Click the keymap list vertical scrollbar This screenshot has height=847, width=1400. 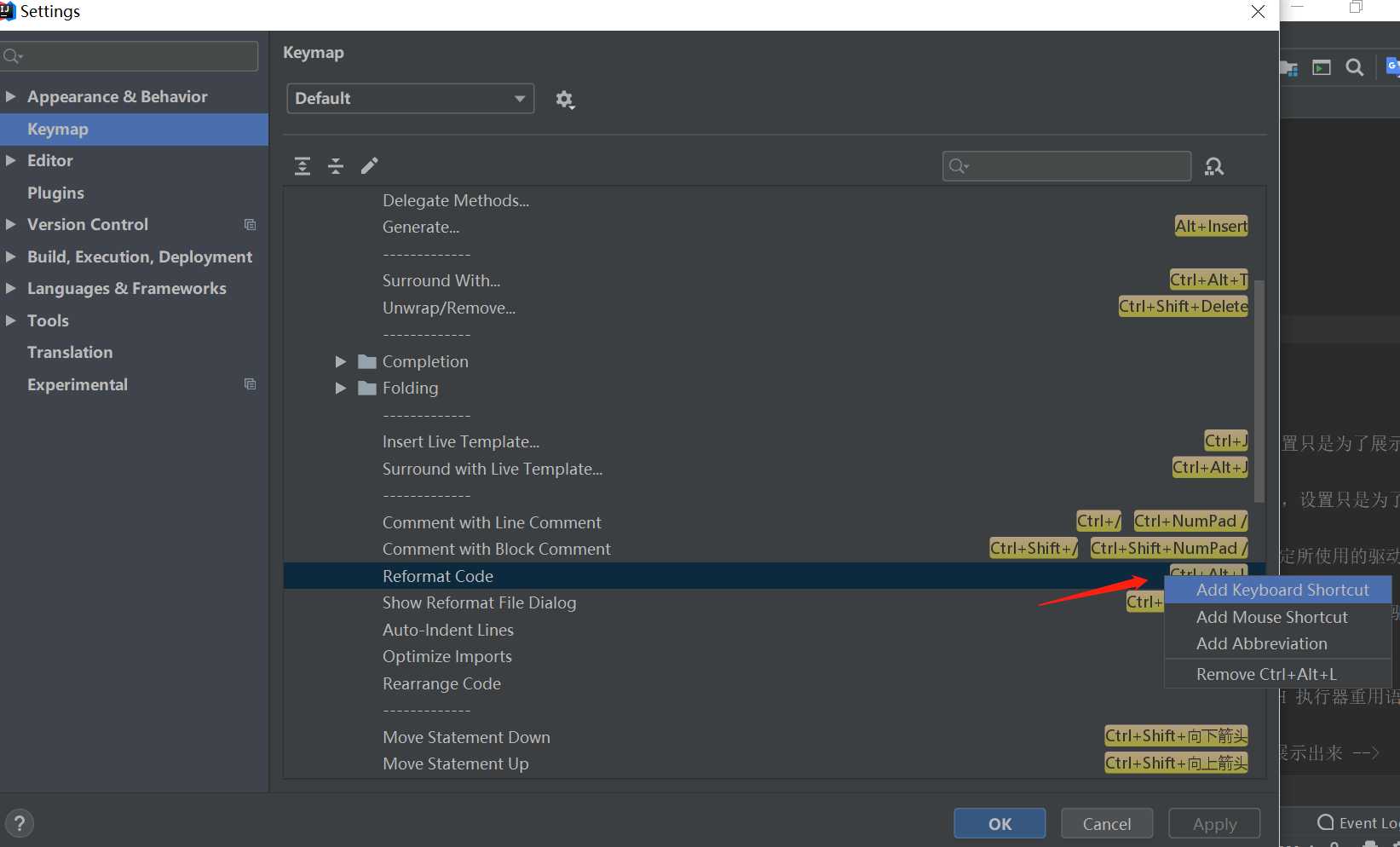(x=1259, y=391)
